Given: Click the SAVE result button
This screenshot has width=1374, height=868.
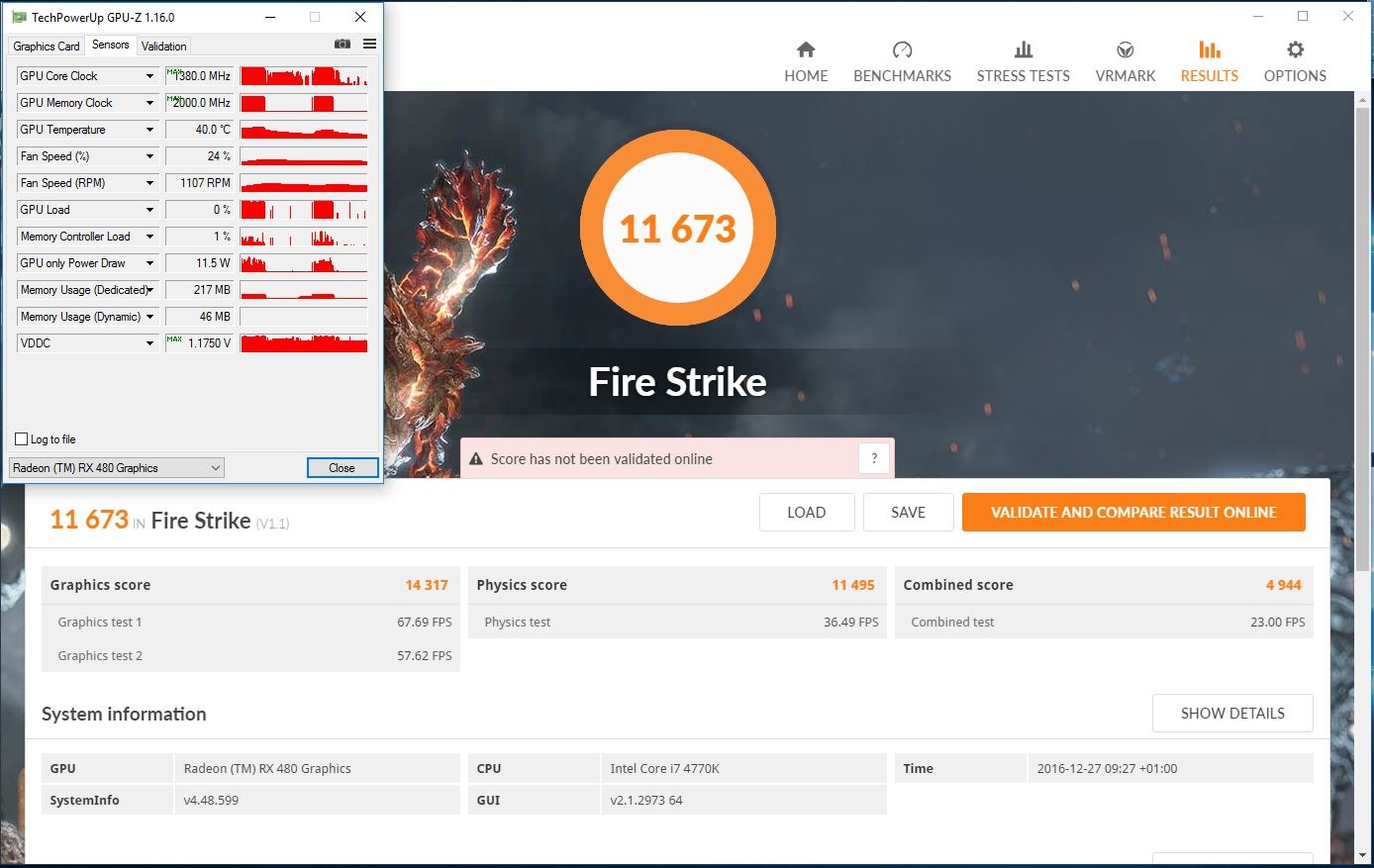Looking at the screenshot, I should (x=908, y=513).
